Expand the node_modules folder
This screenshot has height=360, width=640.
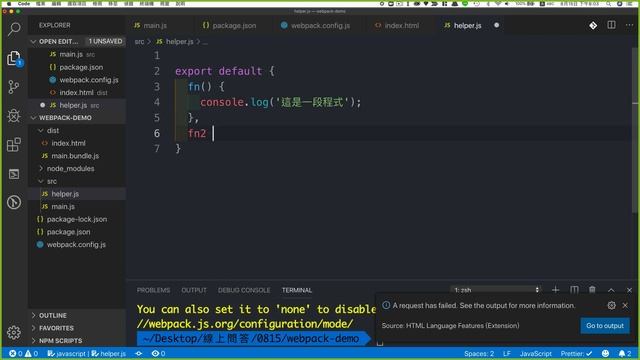coord(41,169)
